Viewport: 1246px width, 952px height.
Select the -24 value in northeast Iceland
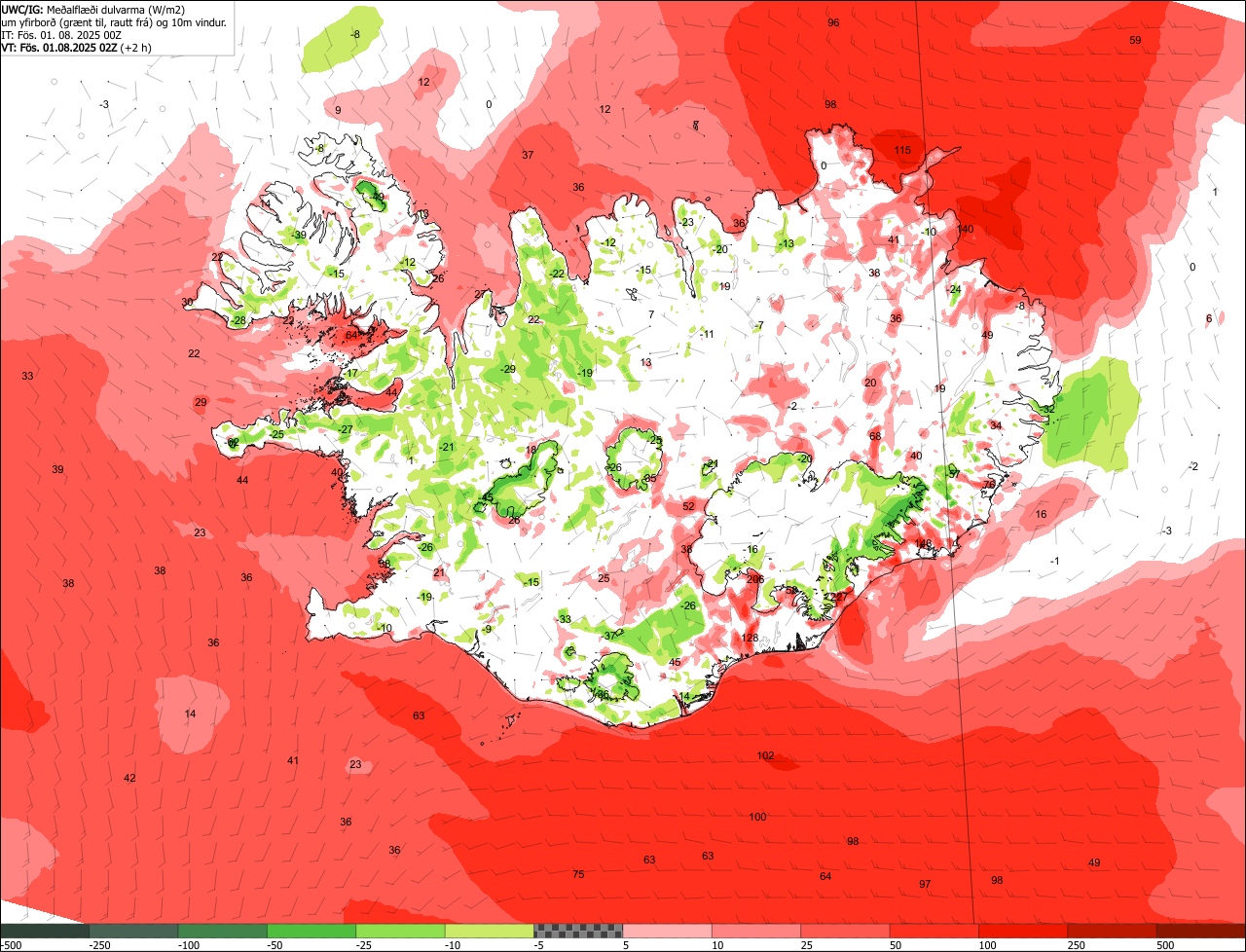pos(954,289)
